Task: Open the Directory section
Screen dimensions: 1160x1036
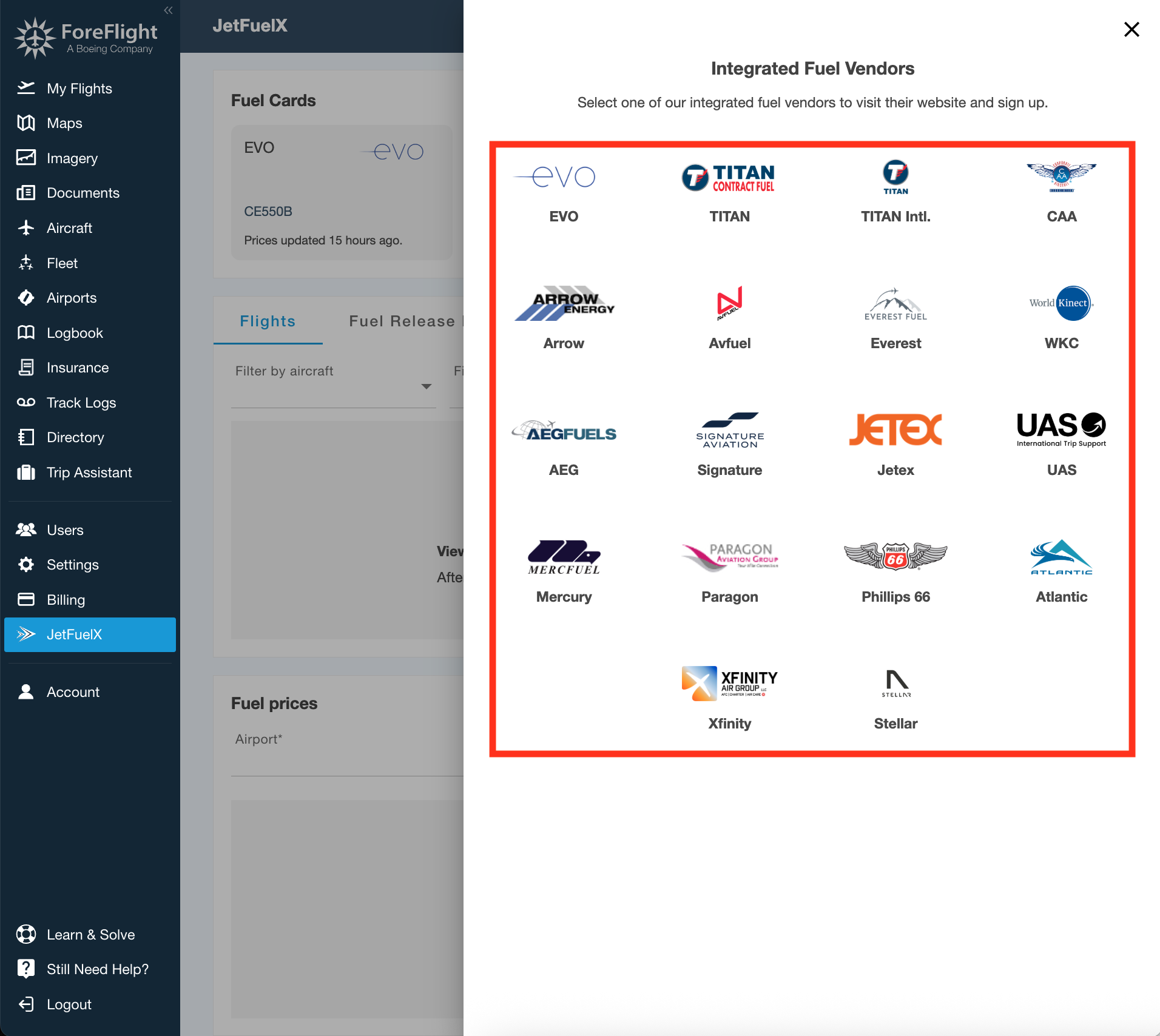Action: pos(90,437)
